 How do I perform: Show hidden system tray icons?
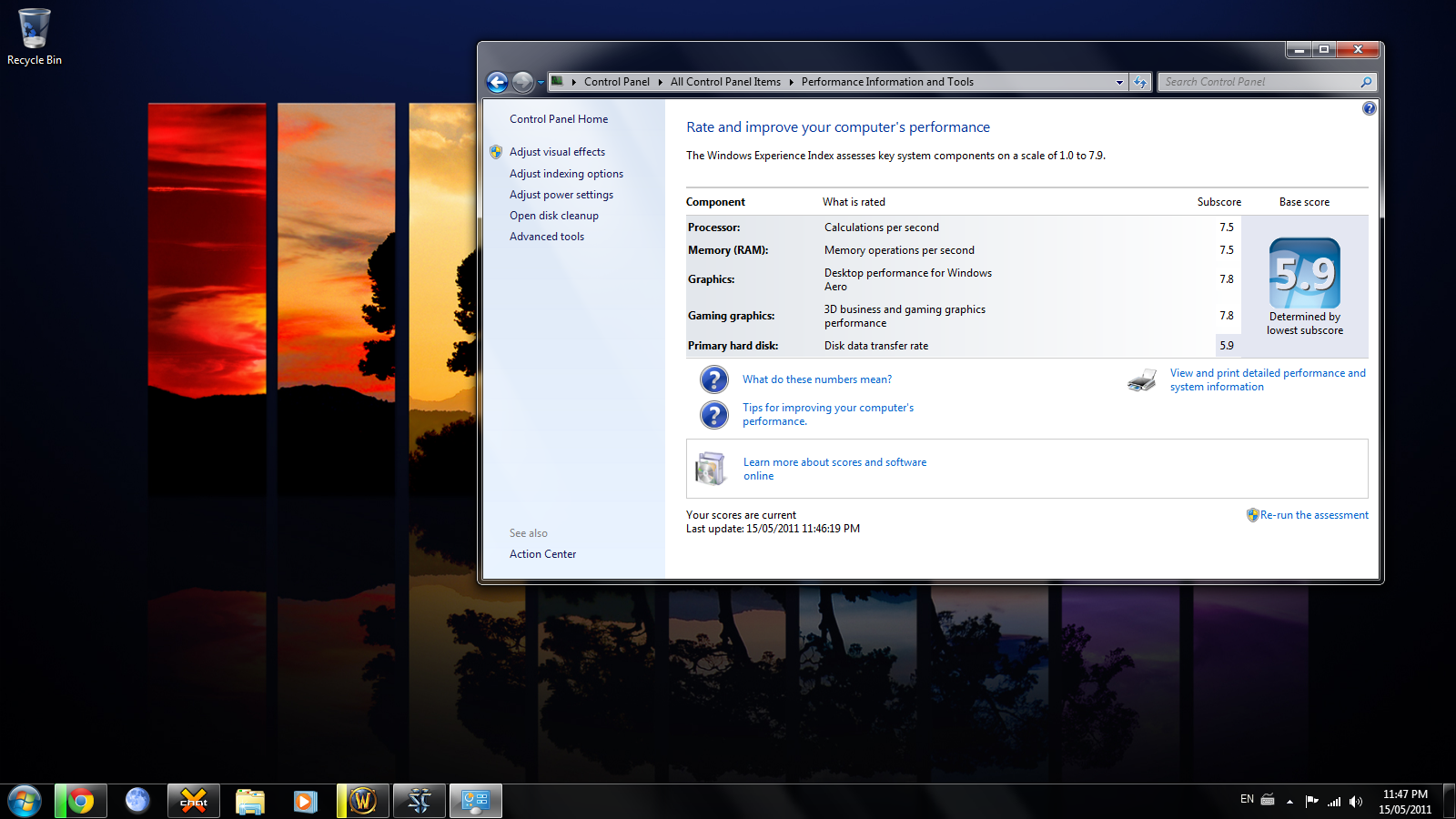click(x=1289, y=801)
